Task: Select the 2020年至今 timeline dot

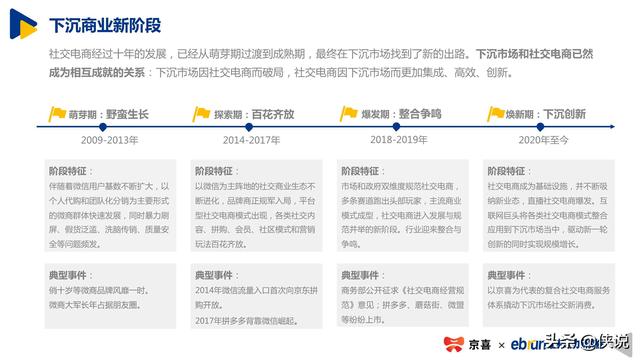Action: [540, 127]
